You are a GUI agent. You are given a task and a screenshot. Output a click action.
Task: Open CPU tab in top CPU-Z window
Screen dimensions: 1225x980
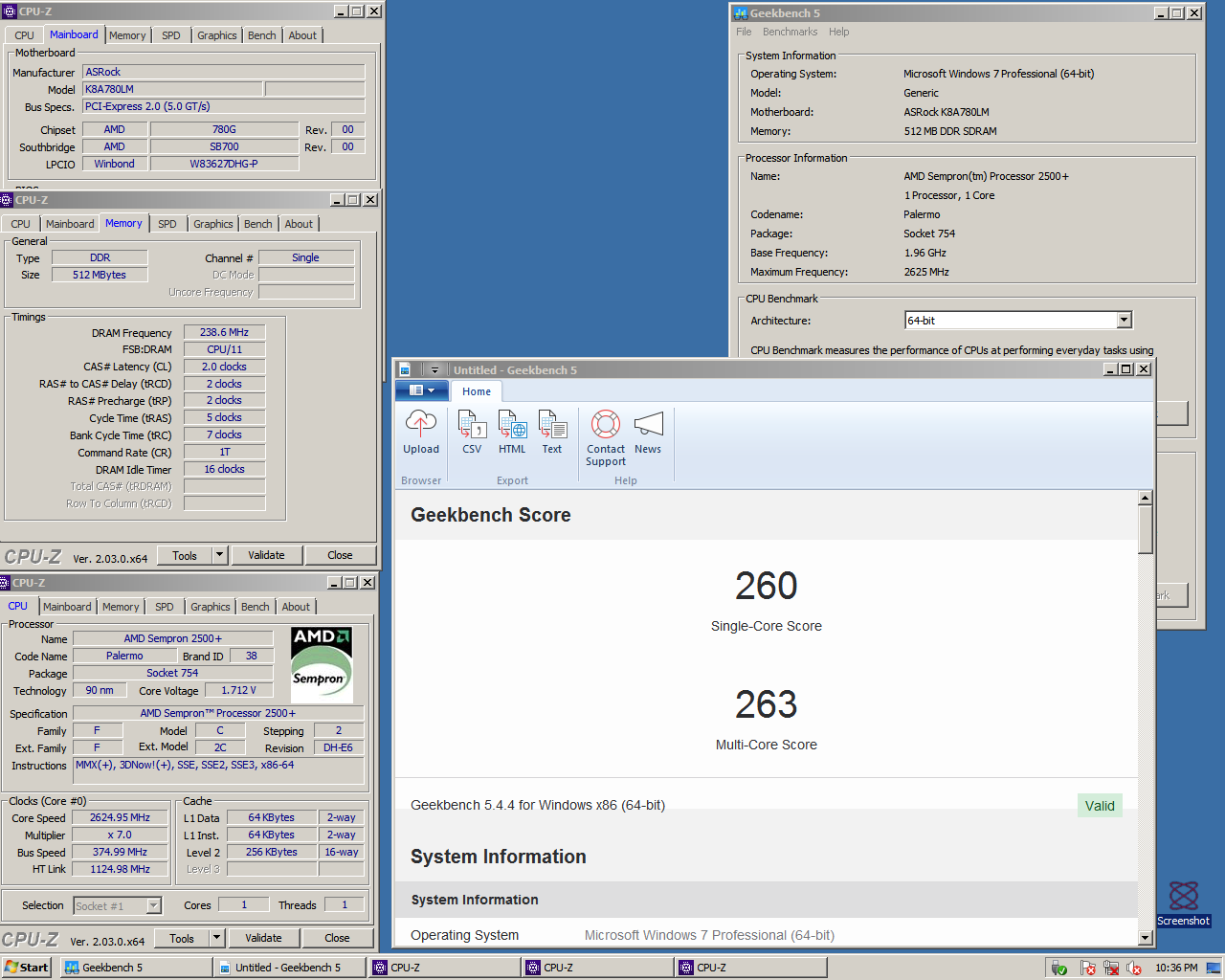coord(25,35)
